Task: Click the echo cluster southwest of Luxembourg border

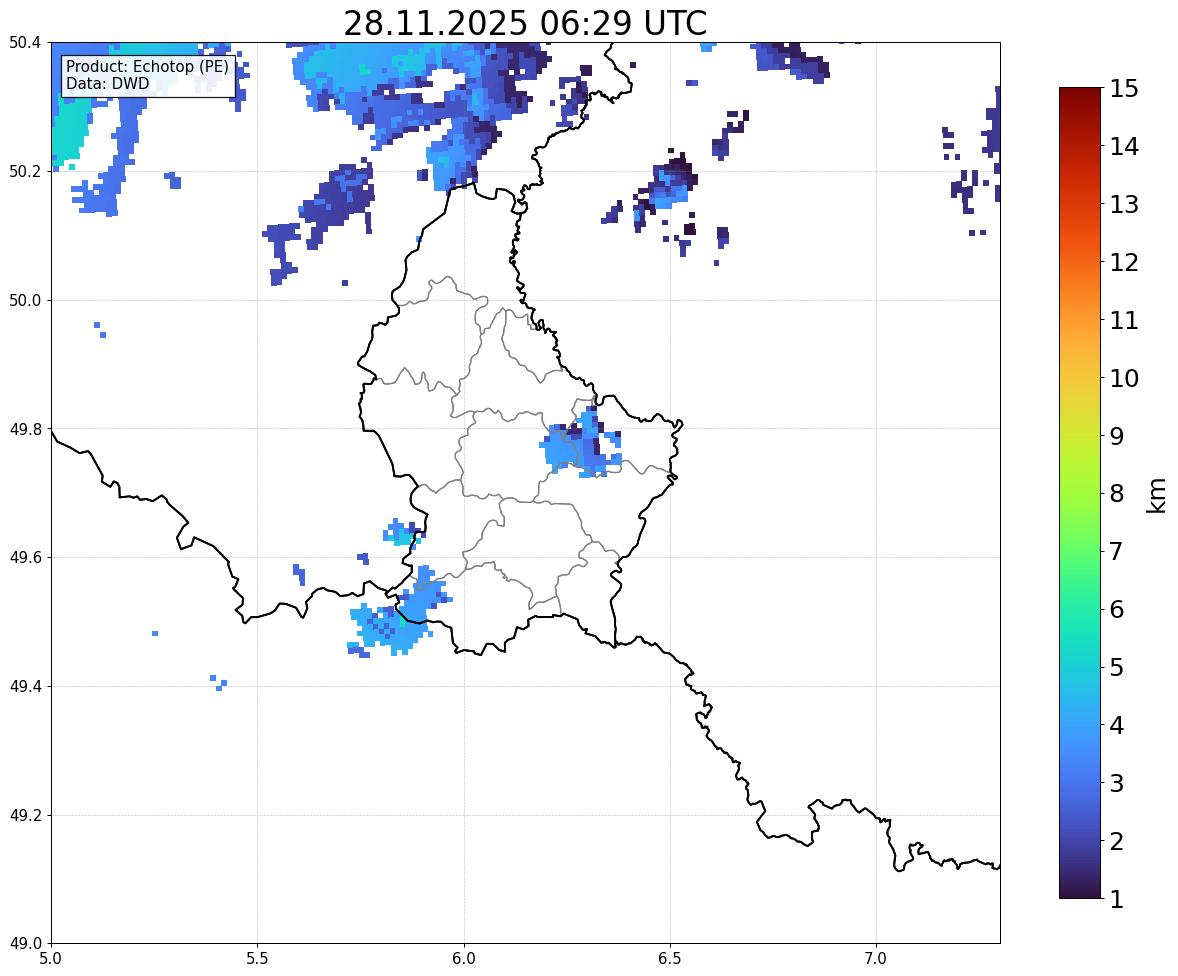Action: [398, 614]
